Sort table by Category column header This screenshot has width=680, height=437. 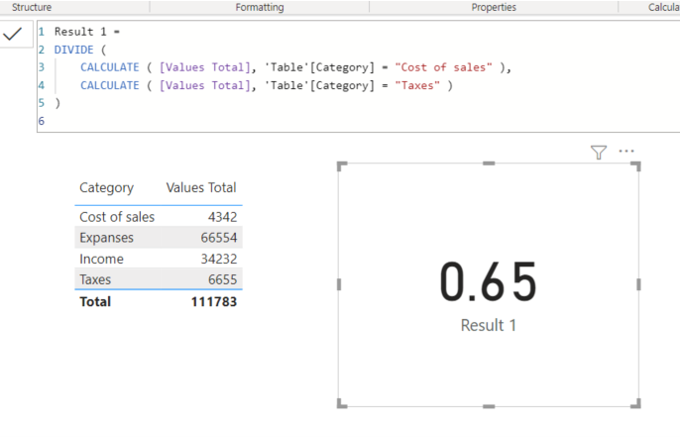tap(107, 188)
